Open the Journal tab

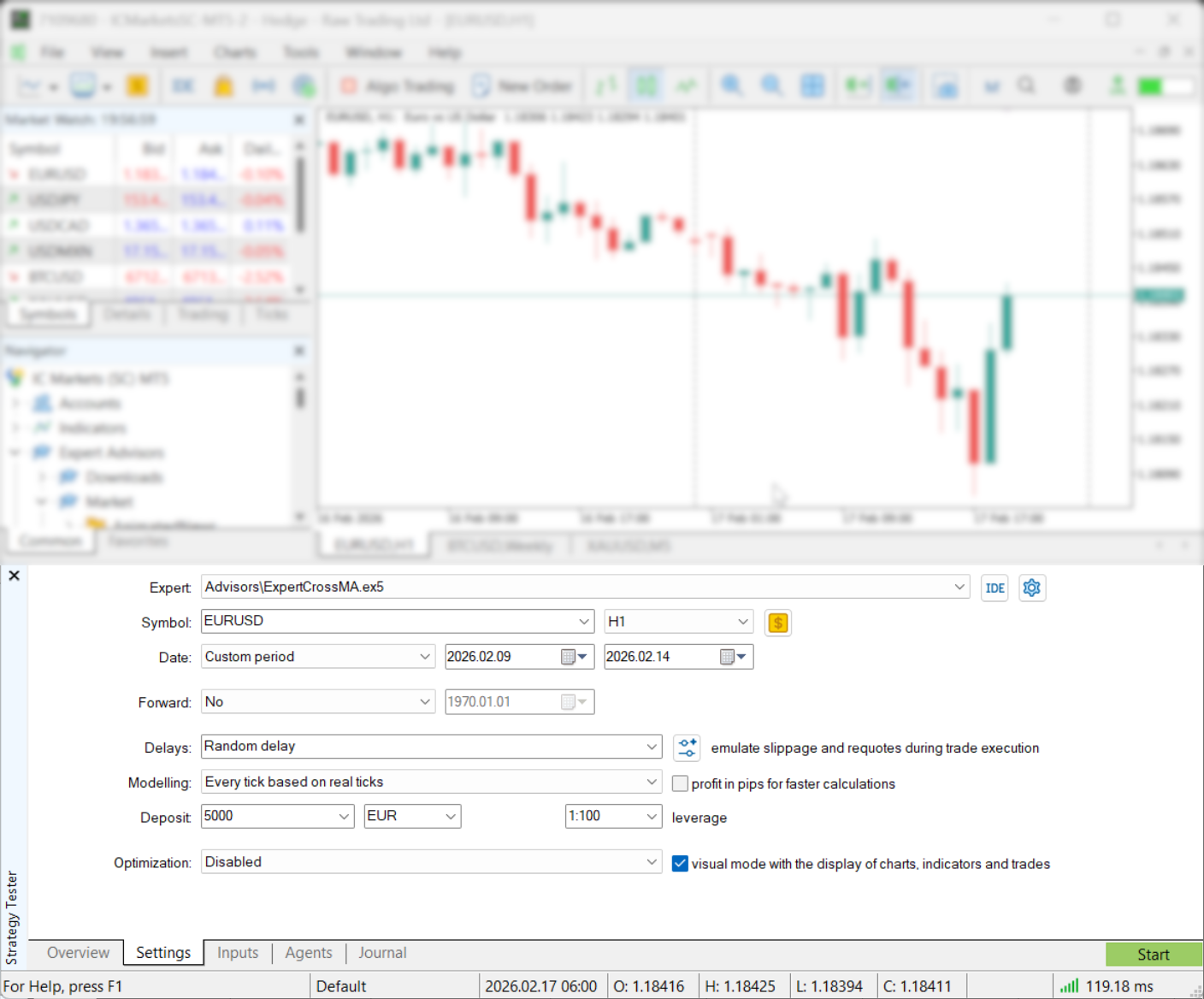click(382, 953)
